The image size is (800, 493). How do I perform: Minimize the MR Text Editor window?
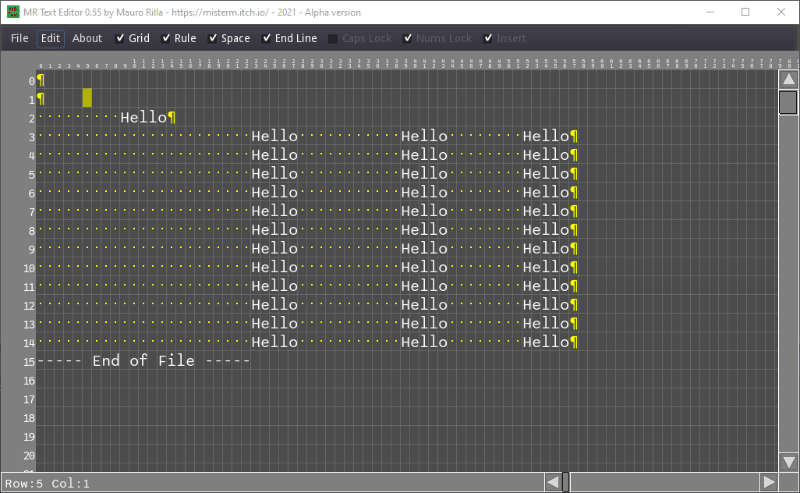pyautogui.click(x=710, y=12)
